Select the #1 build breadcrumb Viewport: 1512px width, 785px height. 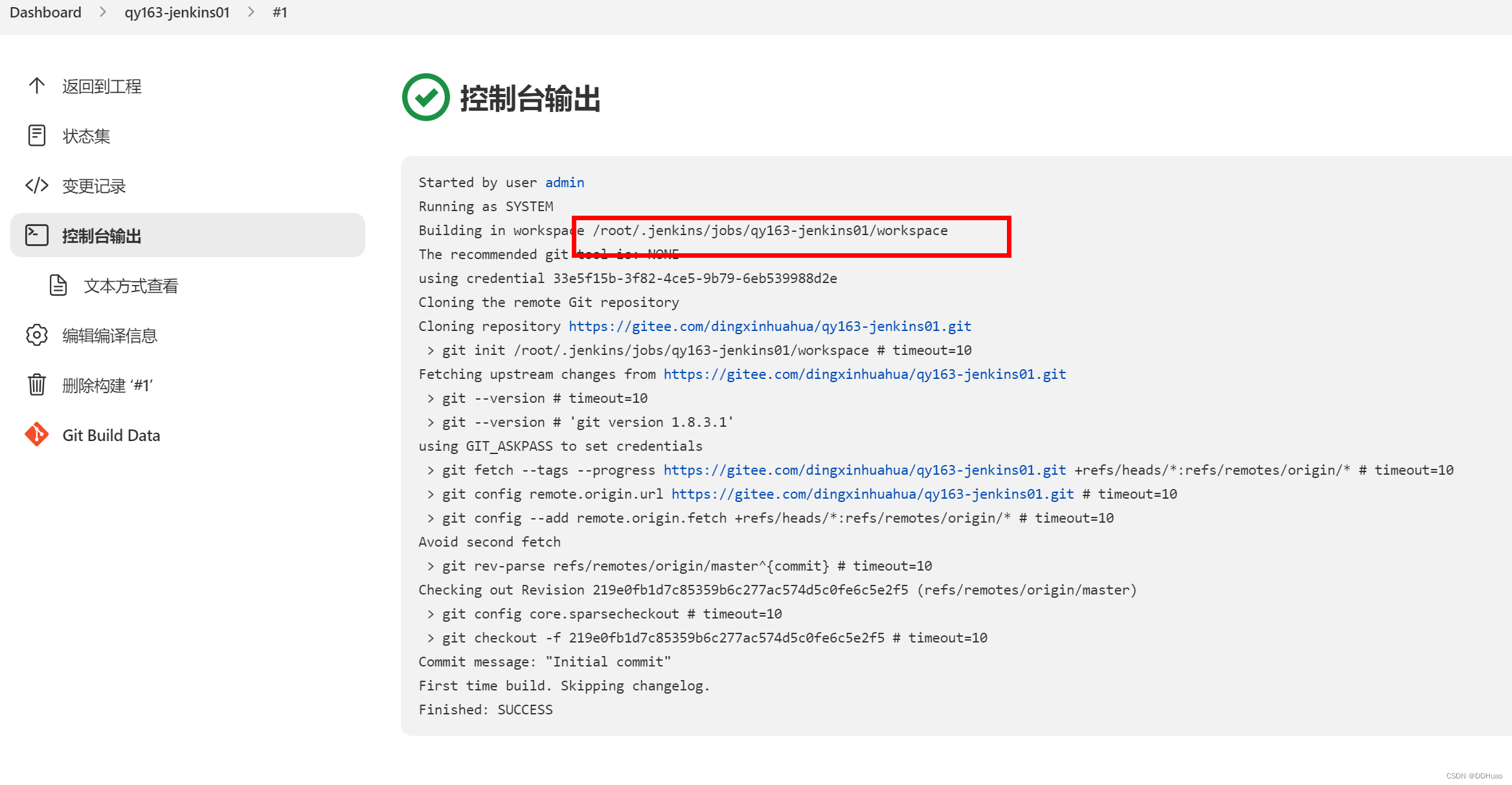[x=280, y=12]
